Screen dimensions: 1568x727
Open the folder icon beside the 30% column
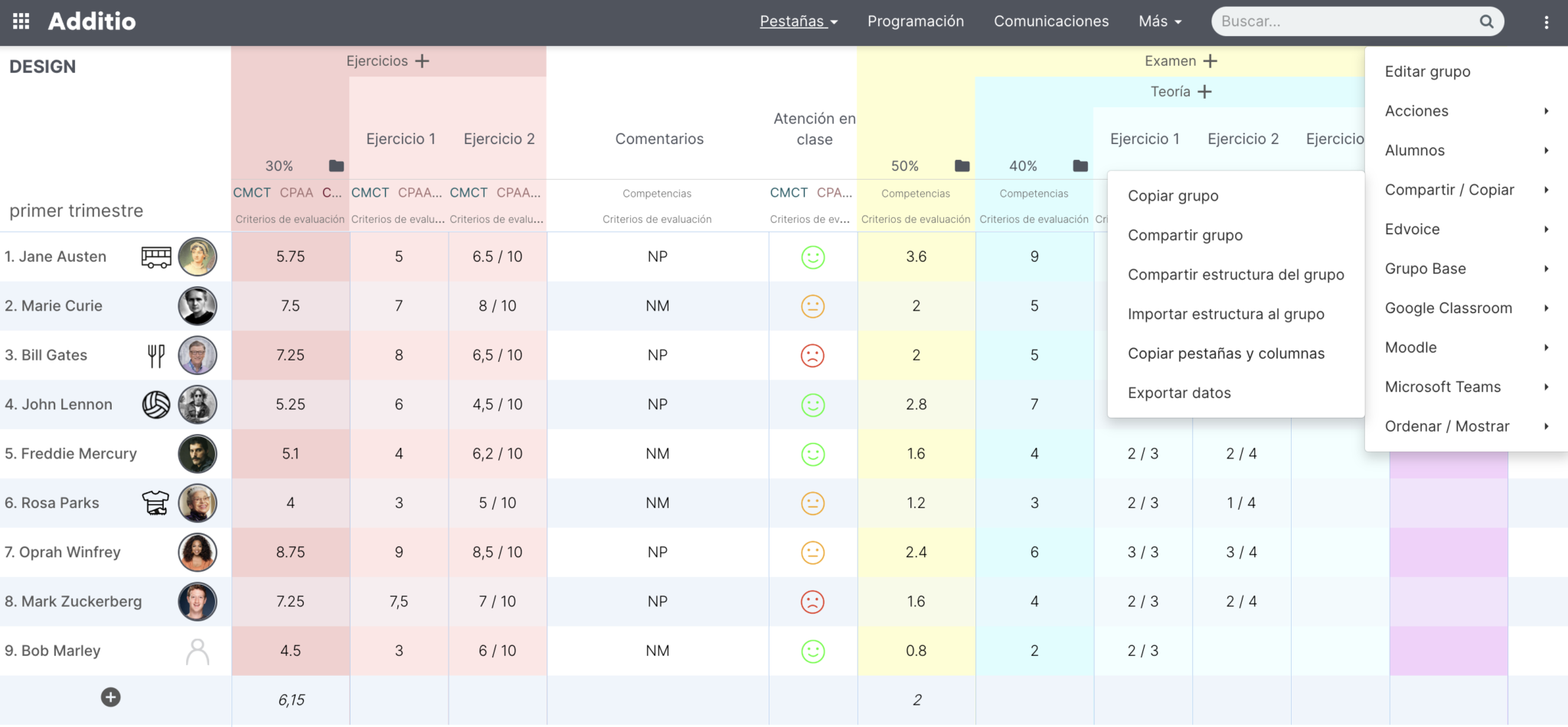tap(335, 166)
